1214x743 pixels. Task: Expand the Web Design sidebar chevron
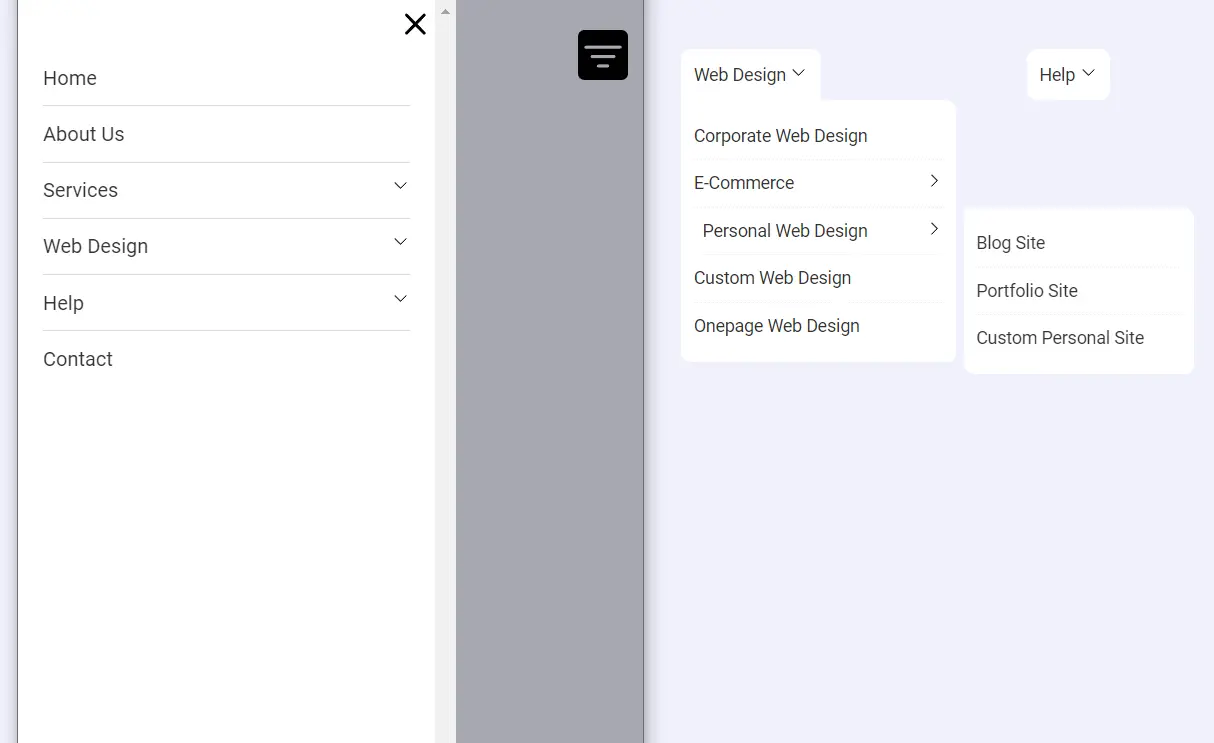tap(400, 242)
